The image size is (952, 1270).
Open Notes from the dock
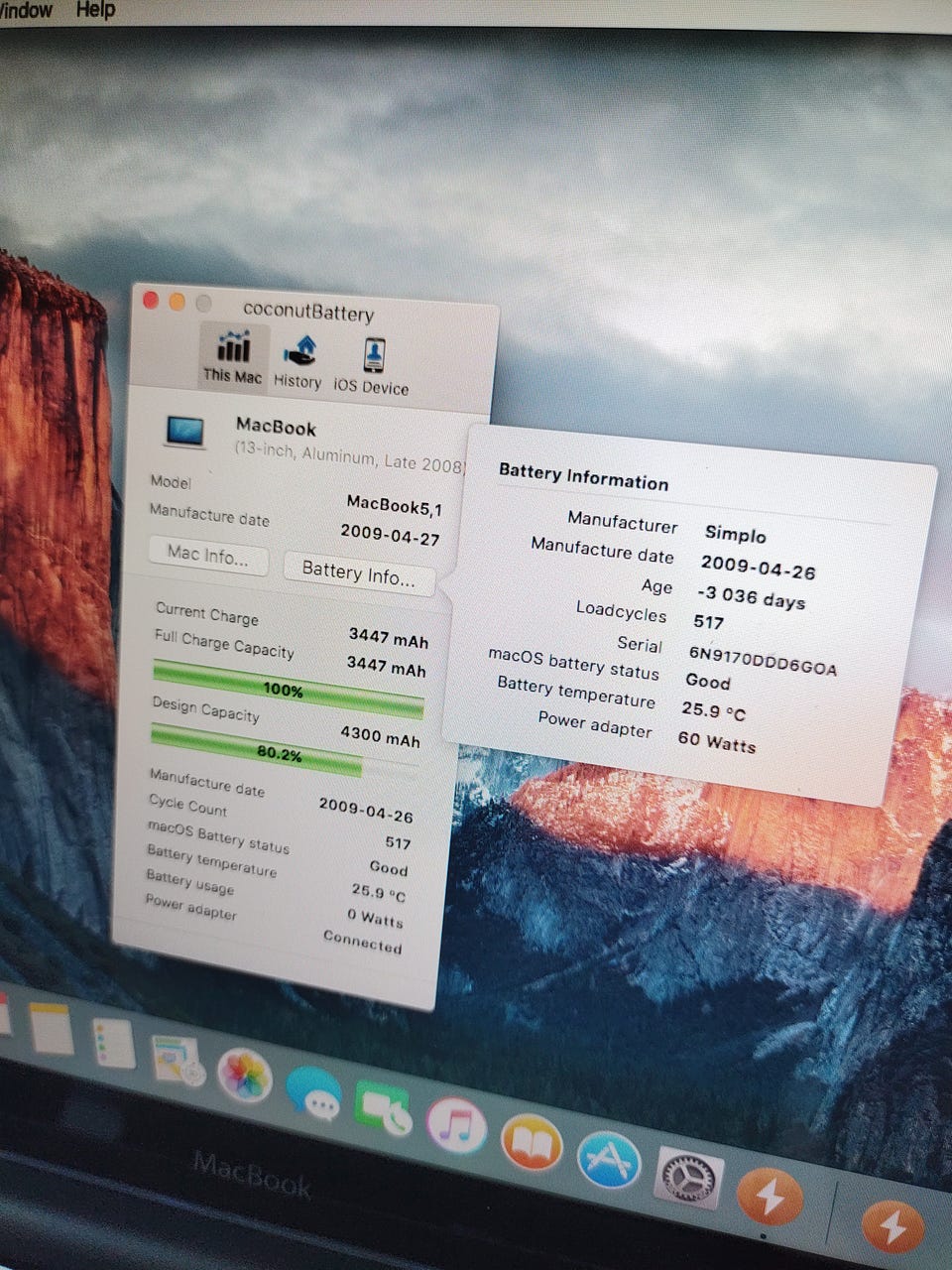pos(52,1028)
